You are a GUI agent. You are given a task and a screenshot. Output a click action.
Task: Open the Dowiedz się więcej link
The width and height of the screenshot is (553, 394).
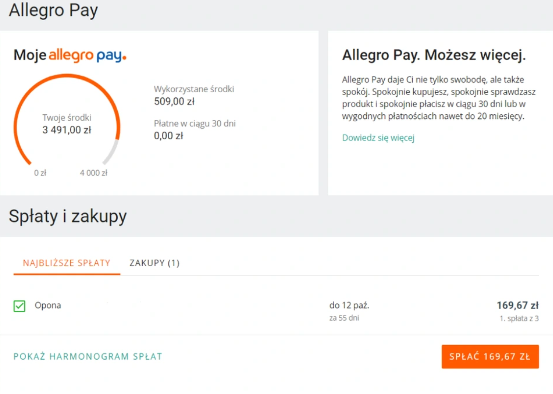pyautogui.click(x=378, y=138)
